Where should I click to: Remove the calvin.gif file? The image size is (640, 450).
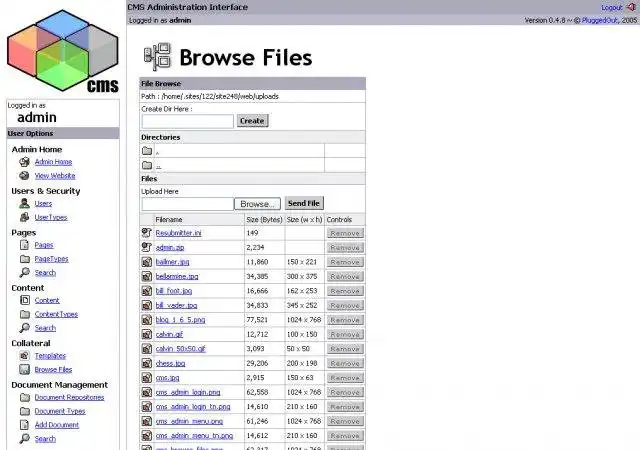[345, 334]
